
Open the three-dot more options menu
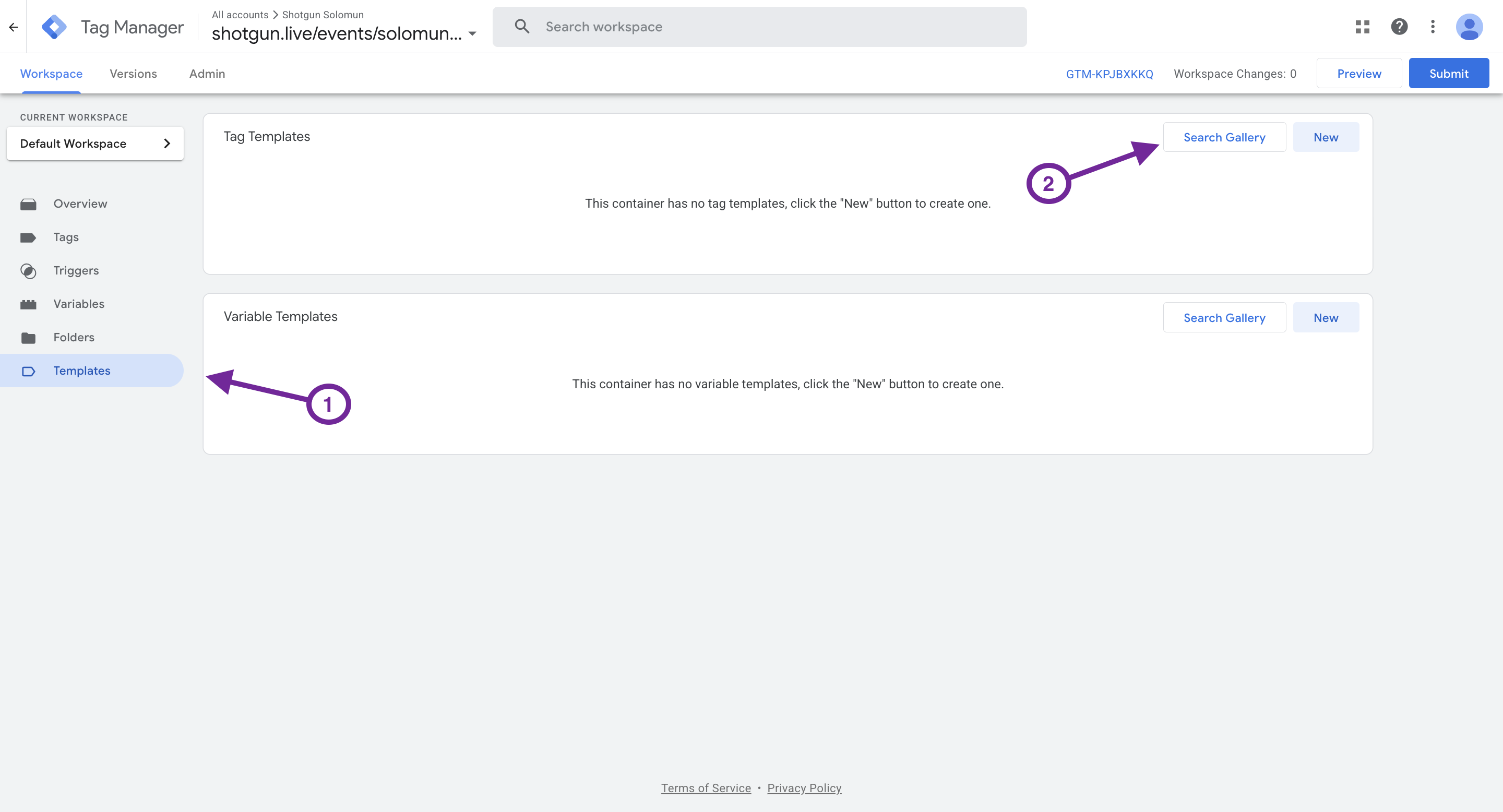click(x=1433, y=27)
